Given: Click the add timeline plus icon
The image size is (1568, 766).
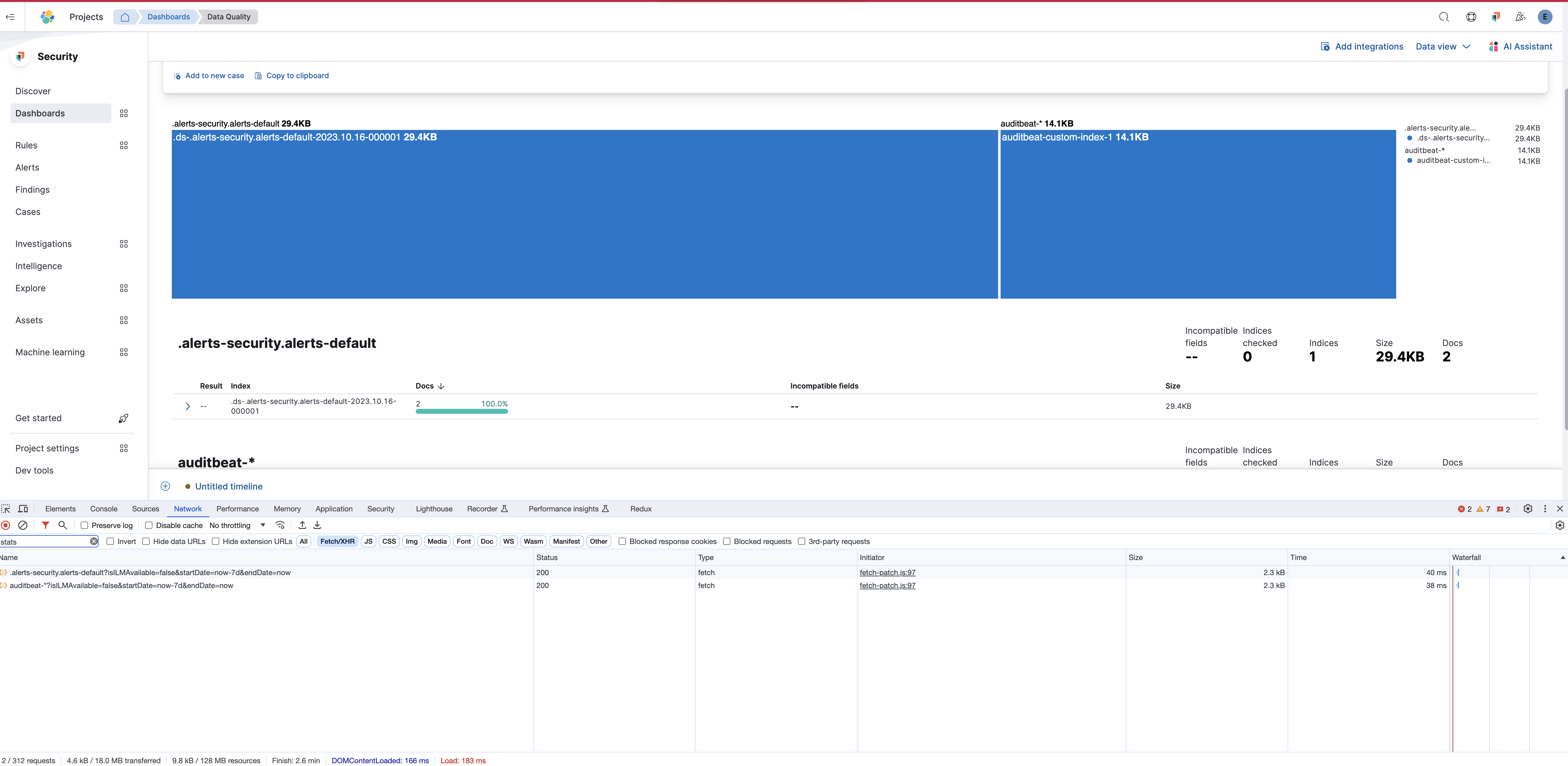Looking at the screenshot, I should tap(165, 486).
